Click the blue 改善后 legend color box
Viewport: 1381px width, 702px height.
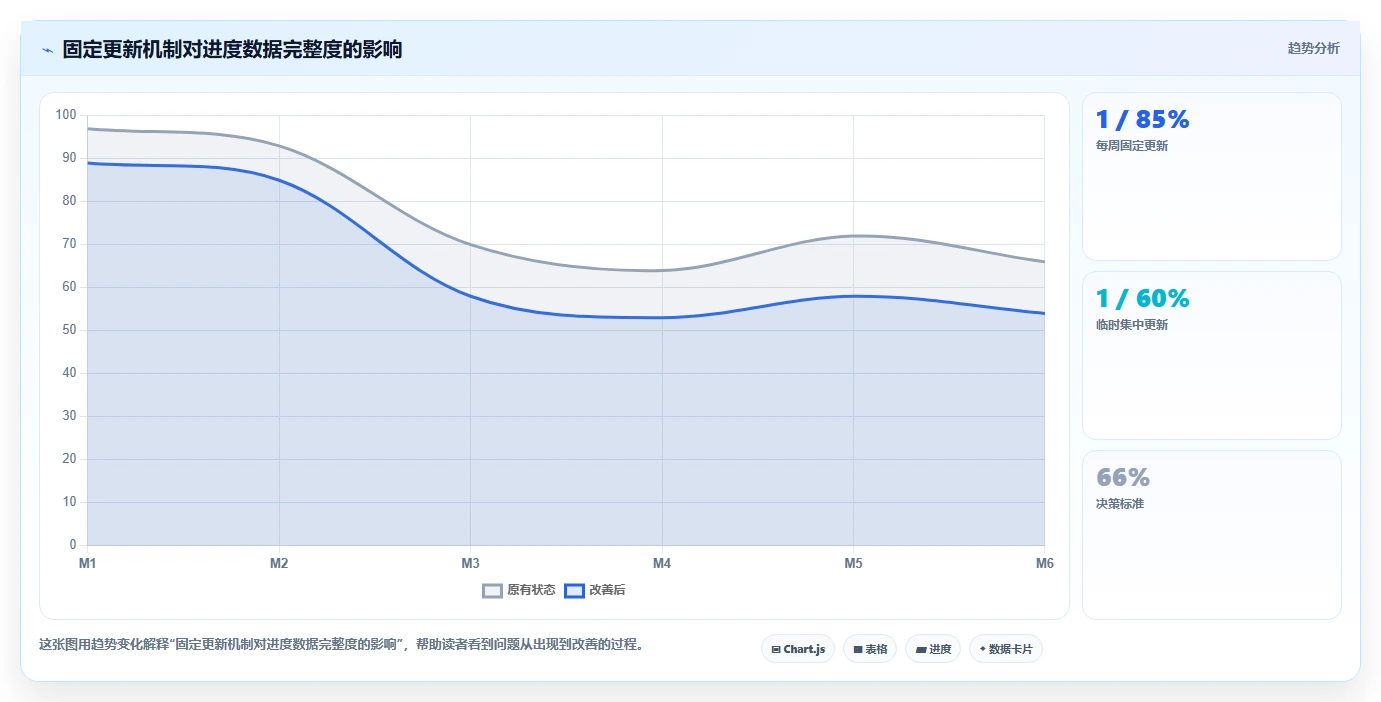[574, 590]
